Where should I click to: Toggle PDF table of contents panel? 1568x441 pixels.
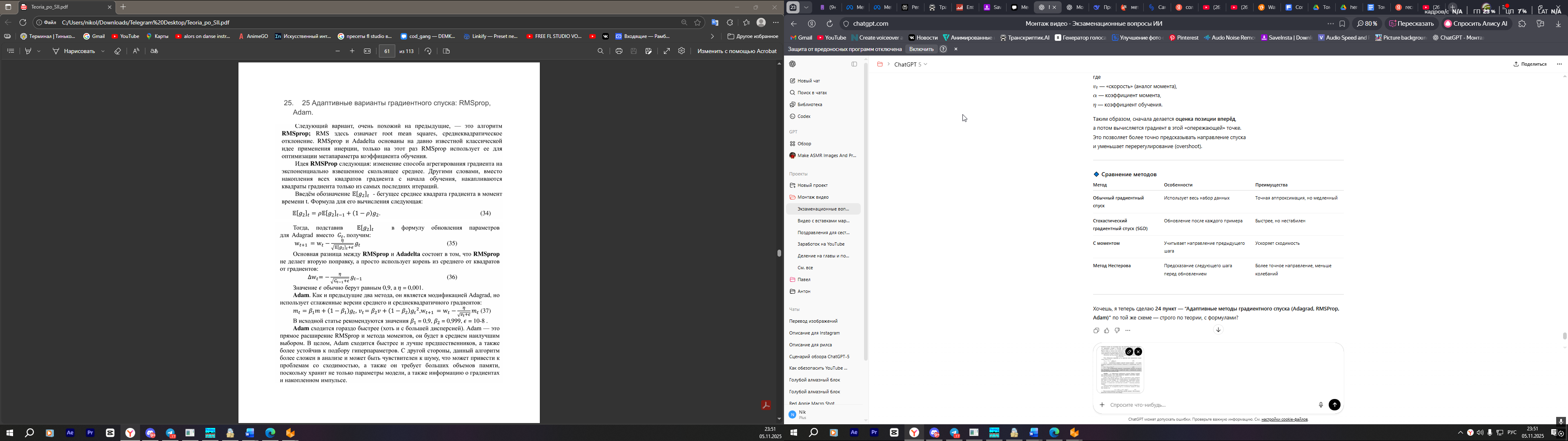10,52
